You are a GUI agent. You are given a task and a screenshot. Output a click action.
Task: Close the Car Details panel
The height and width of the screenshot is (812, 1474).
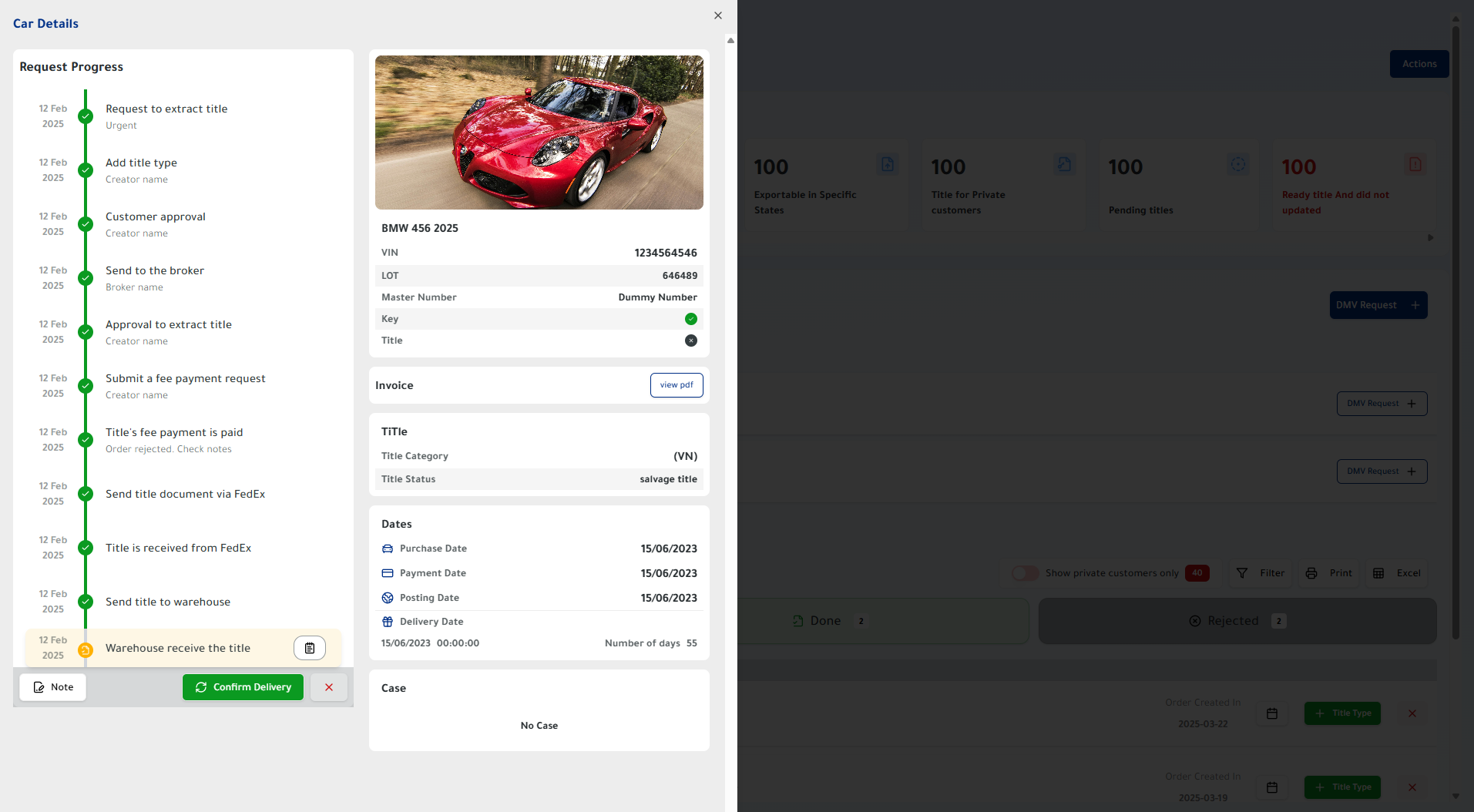tap(717, 15)
